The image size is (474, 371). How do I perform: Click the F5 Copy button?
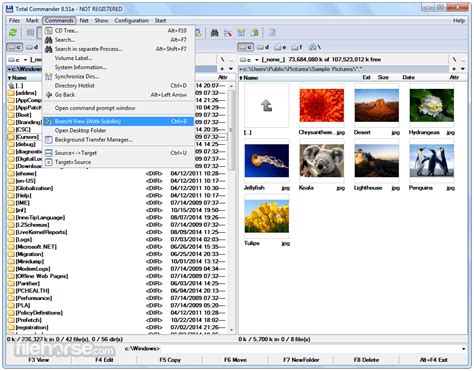pyautogui.click(x=170, y=360)
